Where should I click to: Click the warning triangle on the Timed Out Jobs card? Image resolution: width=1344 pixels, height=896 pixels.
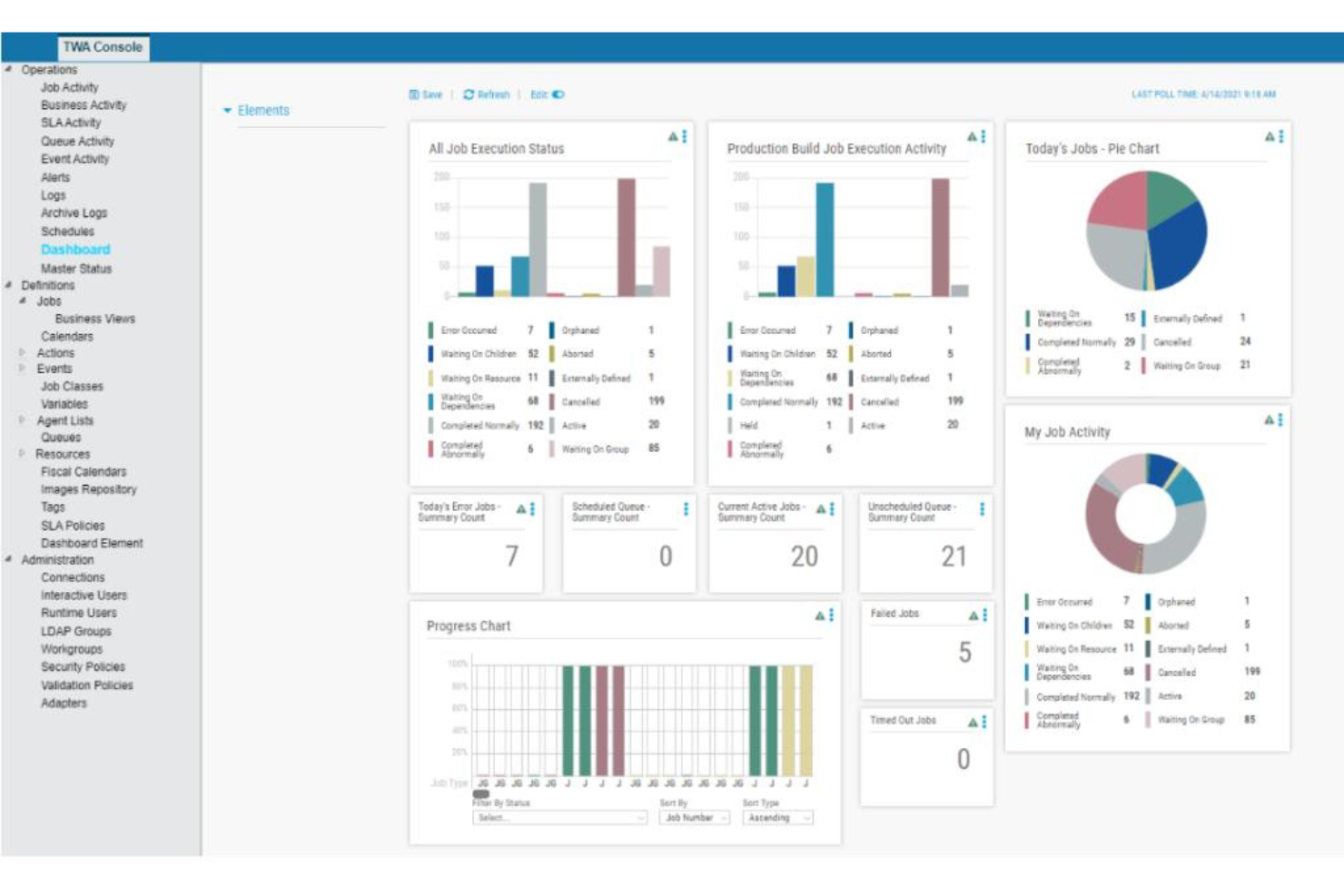973,723
